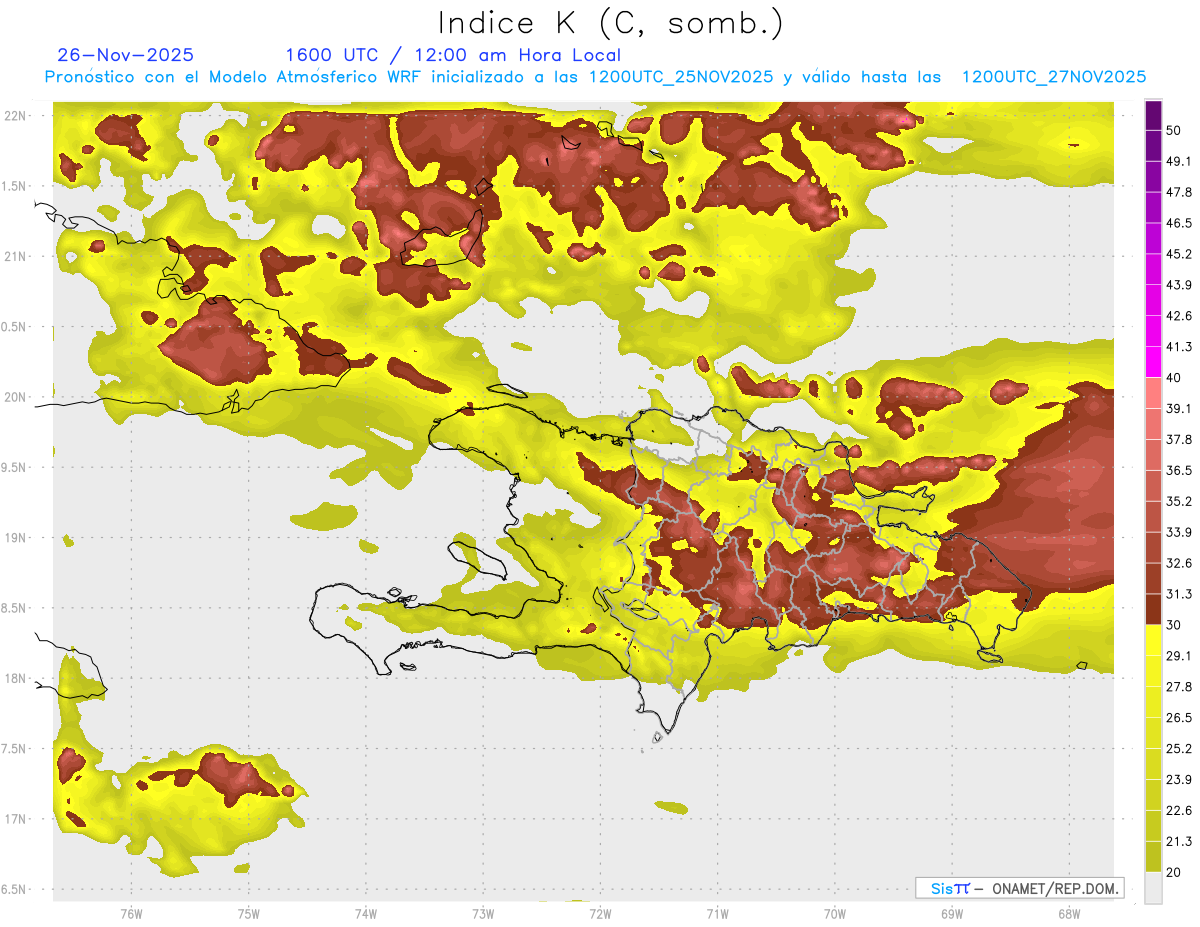This screenshot has height=927, width=1200.
Task: Click the latitude axis label "18N"
Action: coord(16,678)
